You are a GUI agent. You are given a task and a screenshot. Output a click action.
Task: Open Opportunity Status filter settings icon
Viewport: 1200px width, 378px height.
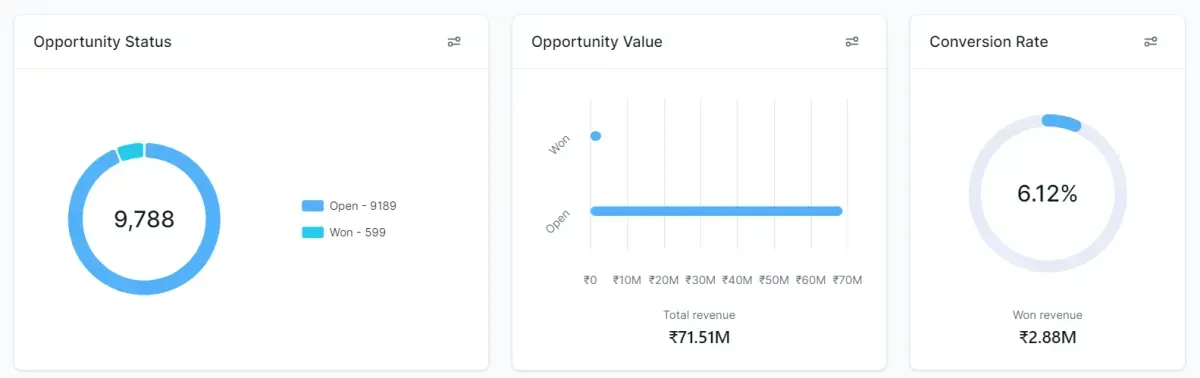[454, 42]
